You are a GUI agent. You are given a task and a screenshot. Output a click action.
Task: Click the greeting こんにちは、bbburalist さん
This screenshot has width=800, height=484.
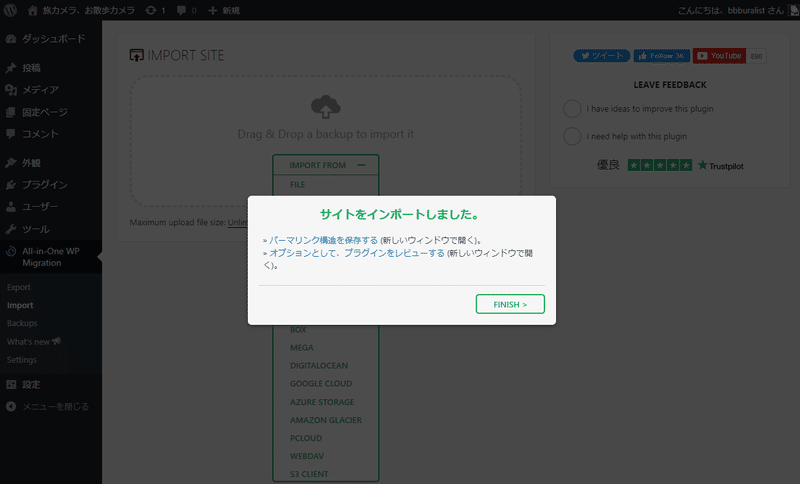pyautogui.click(x=731, y=10)
